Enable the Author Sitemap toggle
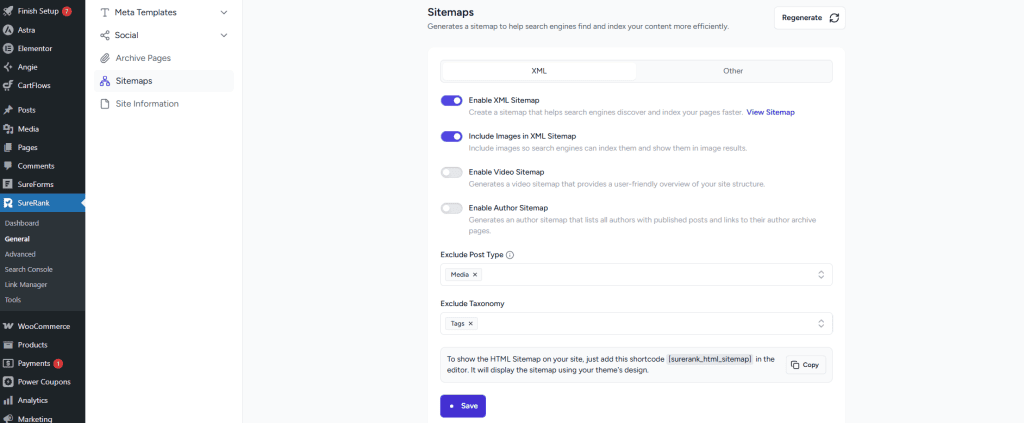This screenshot has height=423, width=1024. click(x=451, y=208)
